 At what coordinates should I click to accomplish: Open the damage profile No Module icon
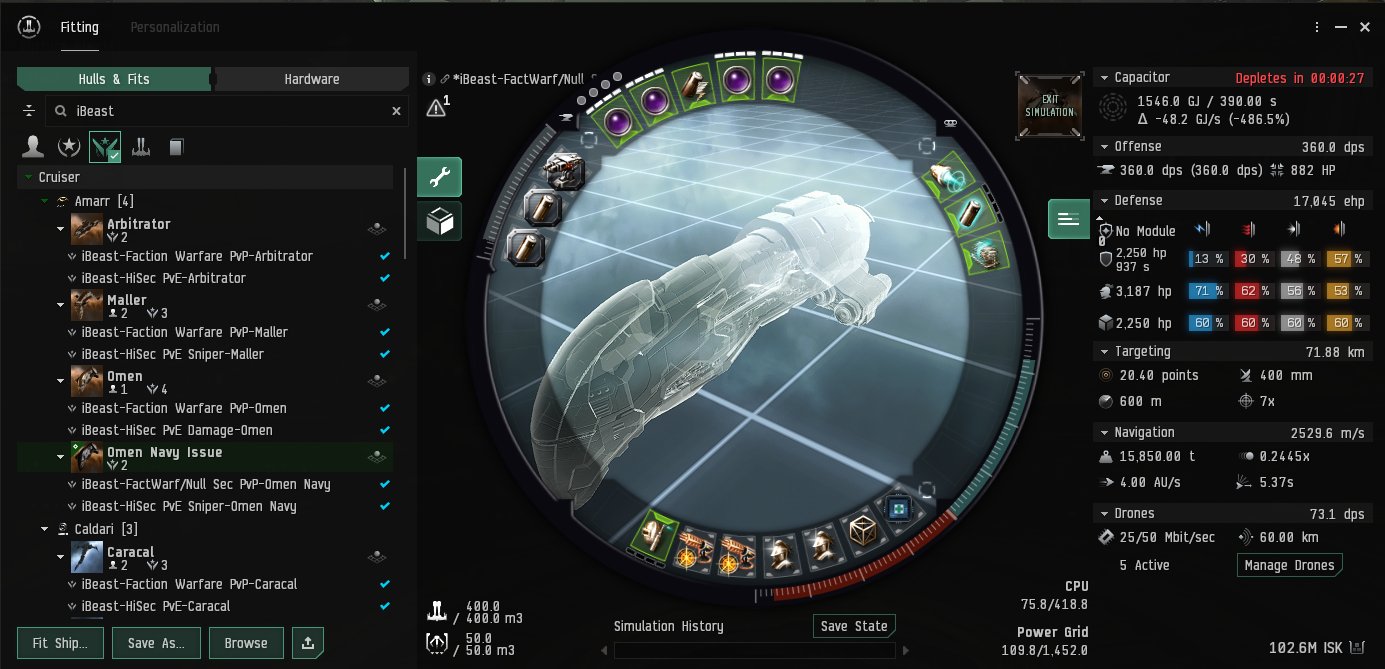[x=1104, y=231]
